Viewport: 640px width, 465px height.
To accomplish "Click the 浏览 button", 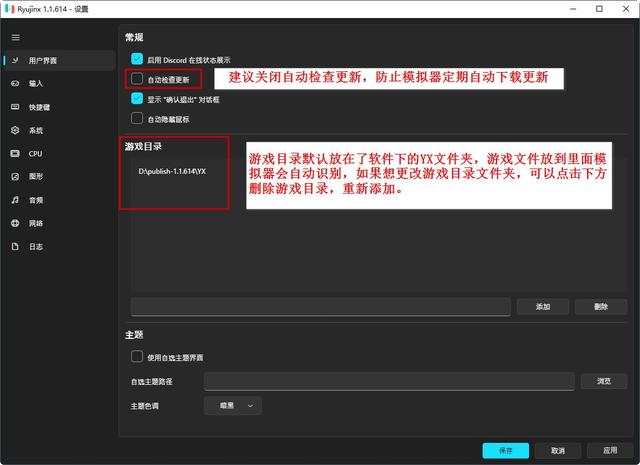I will click(x=604, y=381).
